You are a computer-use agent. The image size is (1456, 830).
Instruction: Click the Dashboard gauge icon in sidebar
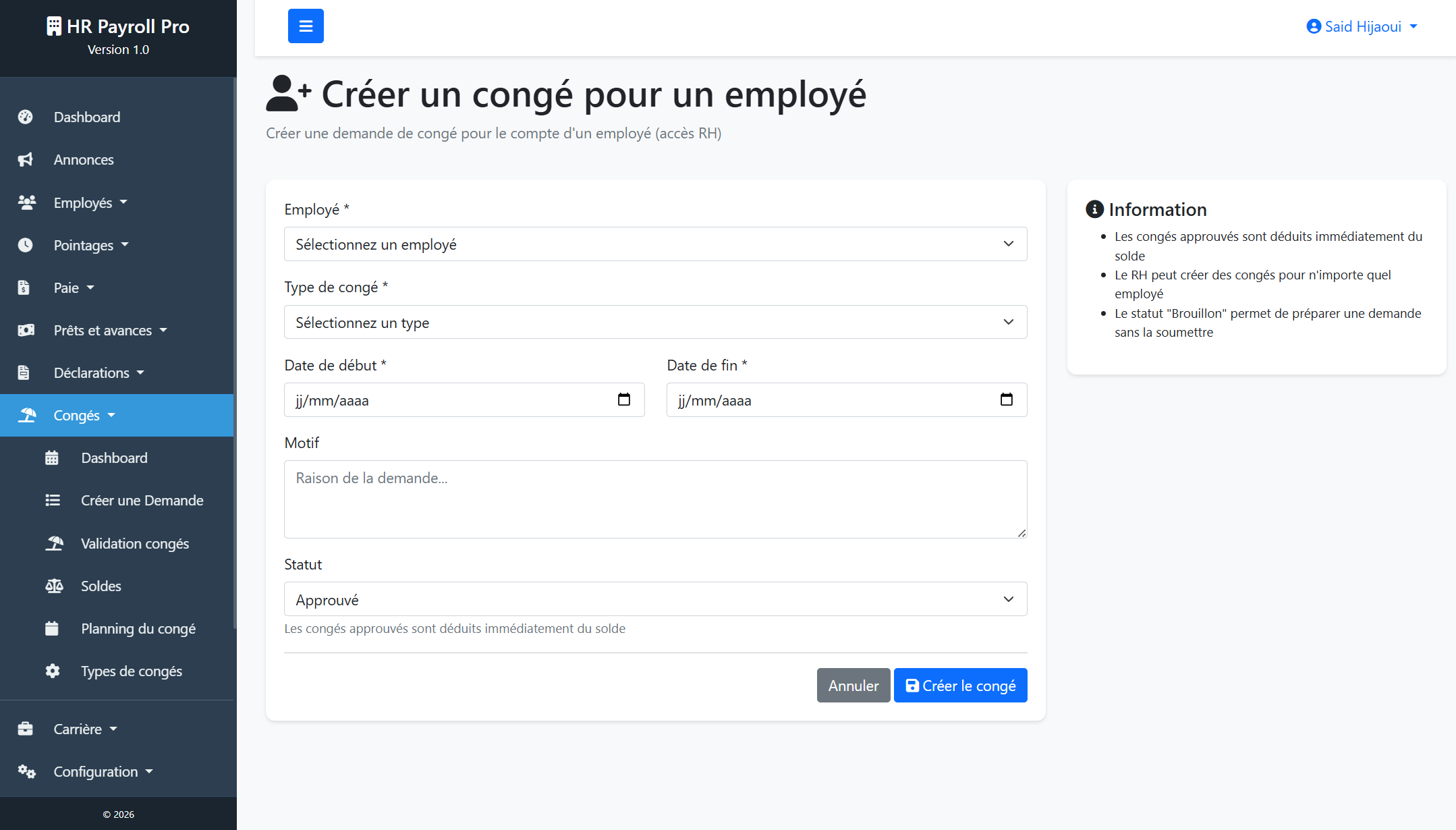[x=26, y=117]
